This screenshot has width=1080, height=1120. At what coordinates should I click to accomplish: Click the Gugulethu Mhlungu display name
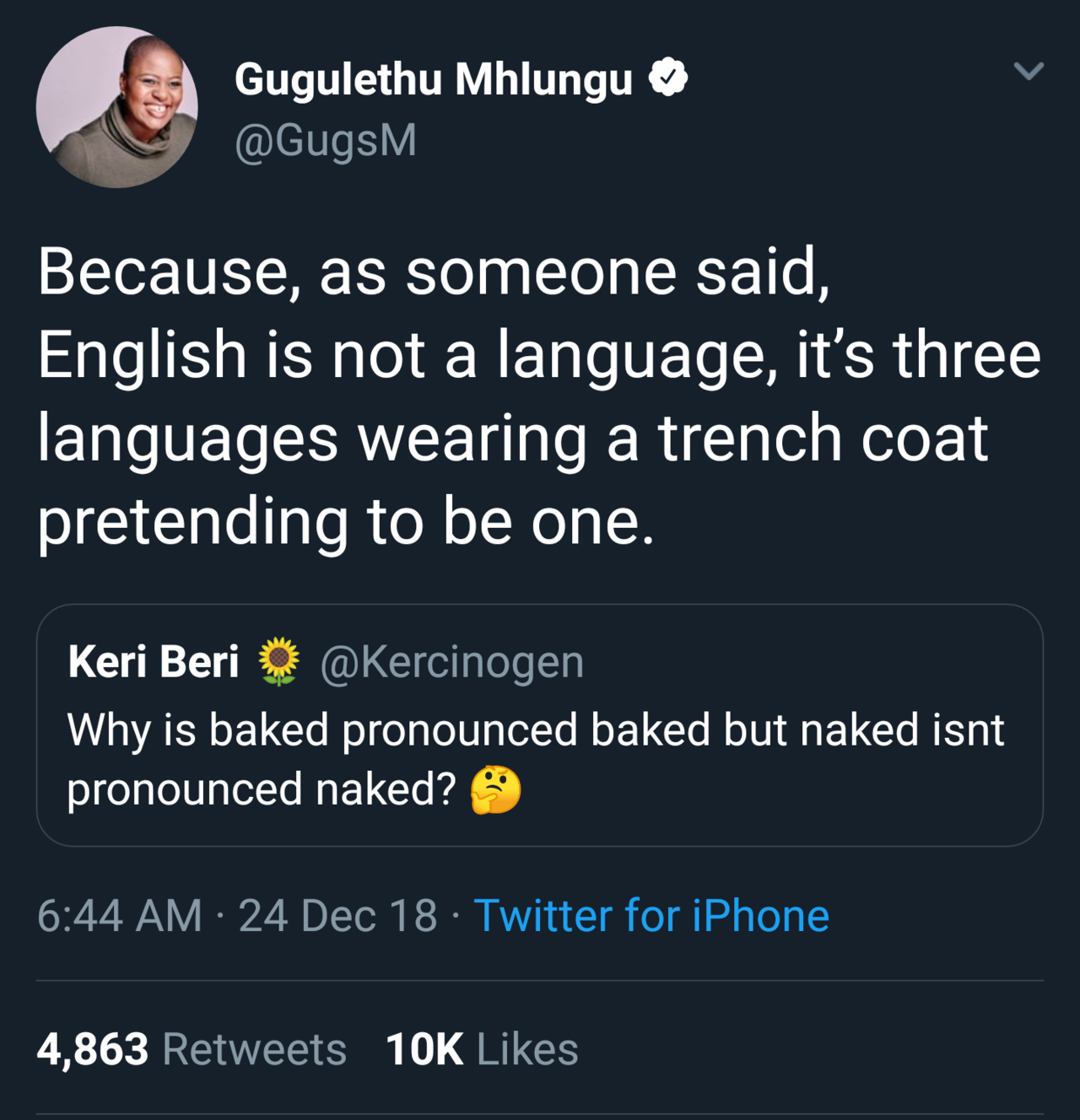coord(434,79)
